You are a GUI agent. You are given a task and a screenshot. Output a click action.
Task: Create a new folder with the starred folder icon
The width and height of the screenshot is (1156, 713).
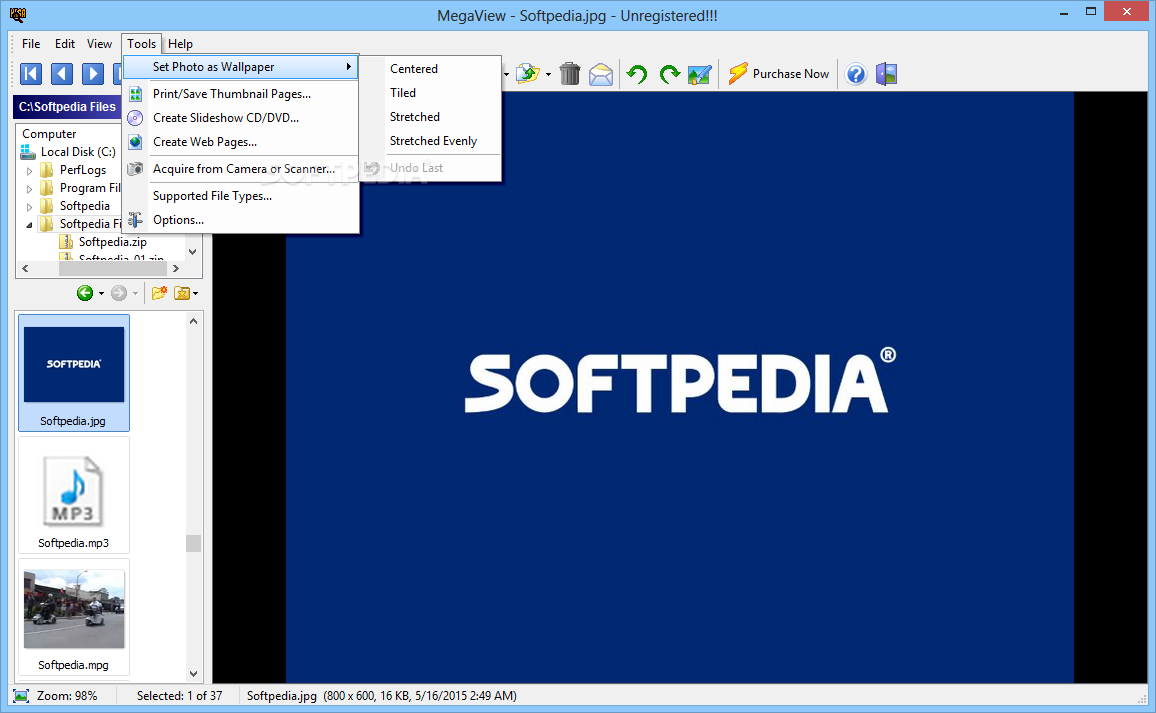tap(159, 293)
